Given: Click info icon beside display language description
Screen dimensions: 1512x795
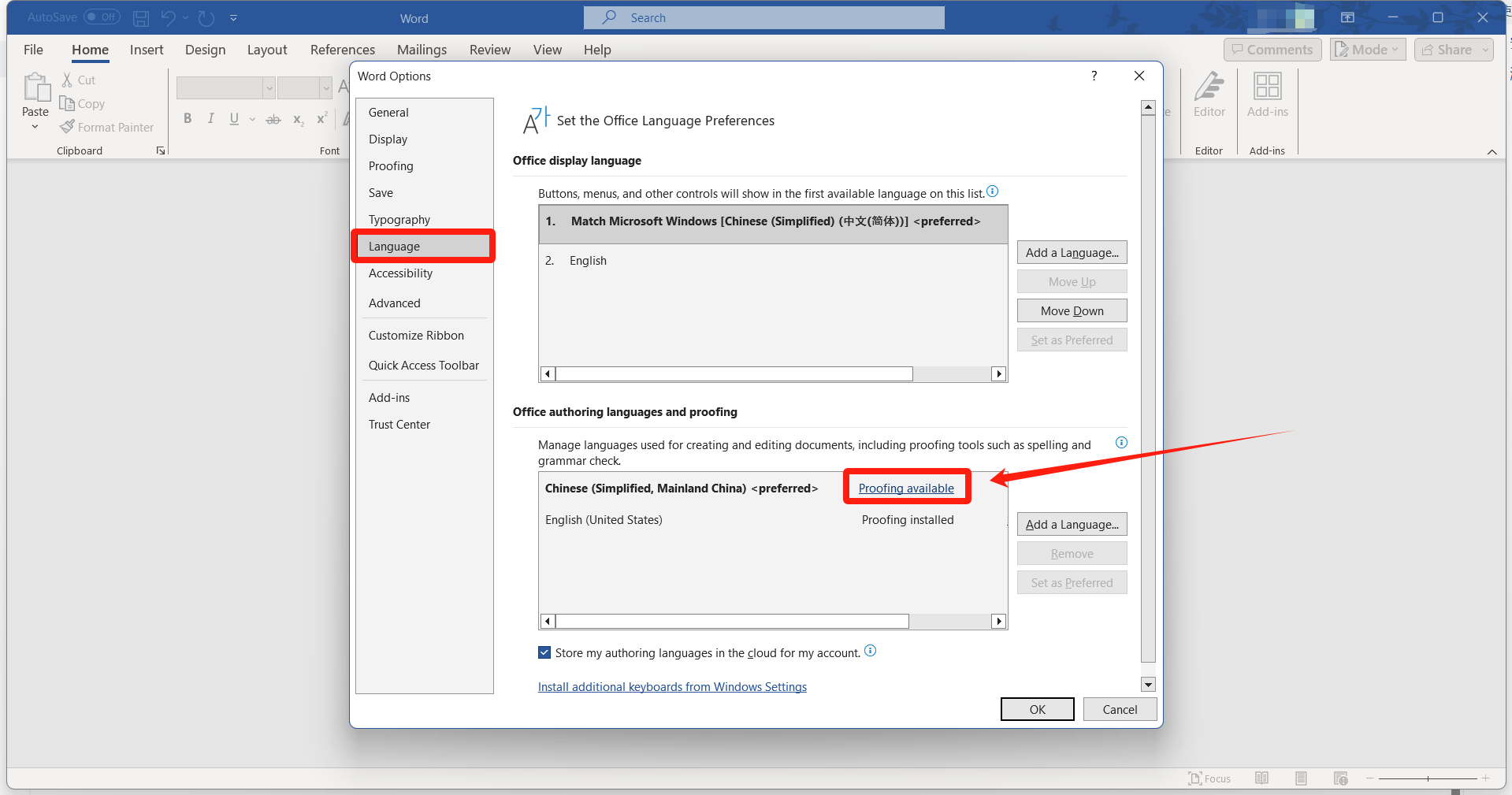Looking at the screenshot, I should pos(993,191).
